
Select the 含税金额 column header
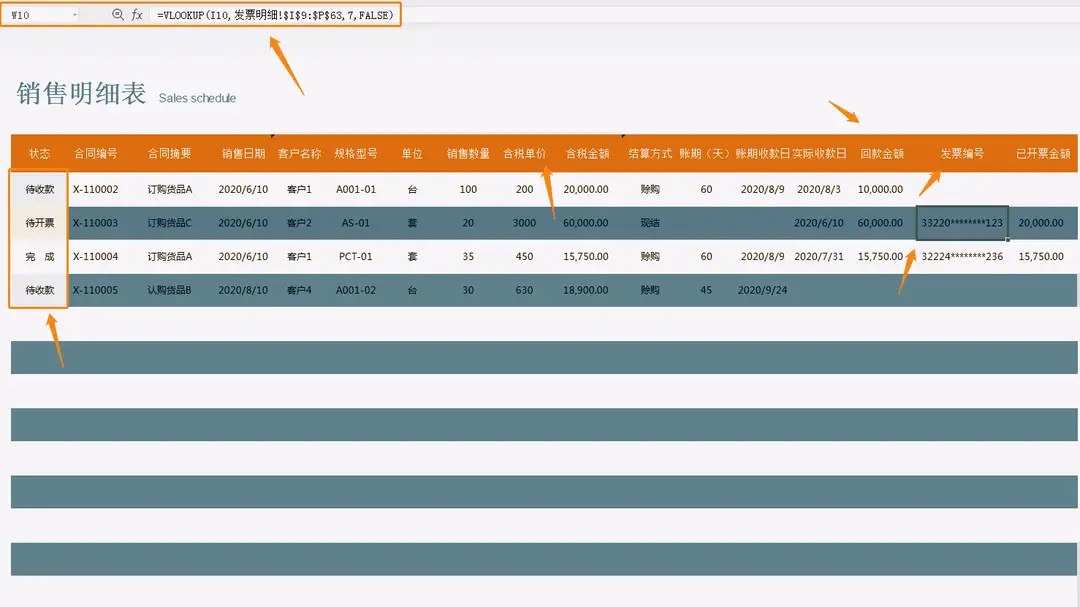click(x=588, y=154)
